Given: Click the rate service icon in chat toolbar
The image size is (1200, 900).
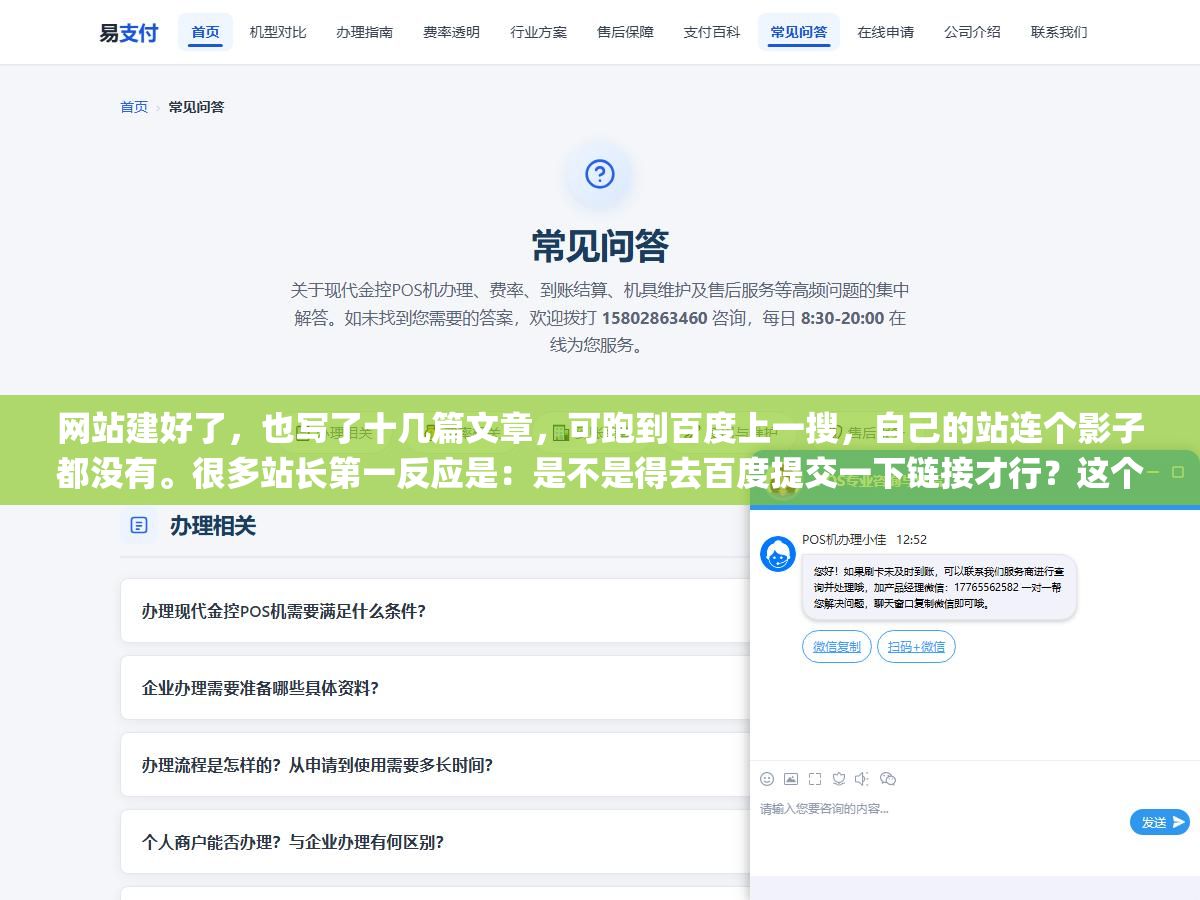Looking at the screenshot, I should 839,779.
